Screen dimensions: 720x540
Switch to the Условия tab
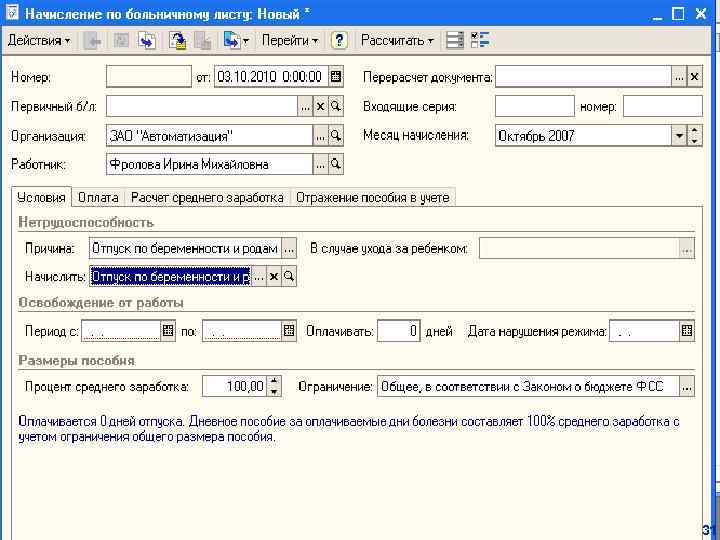[41, 197]
